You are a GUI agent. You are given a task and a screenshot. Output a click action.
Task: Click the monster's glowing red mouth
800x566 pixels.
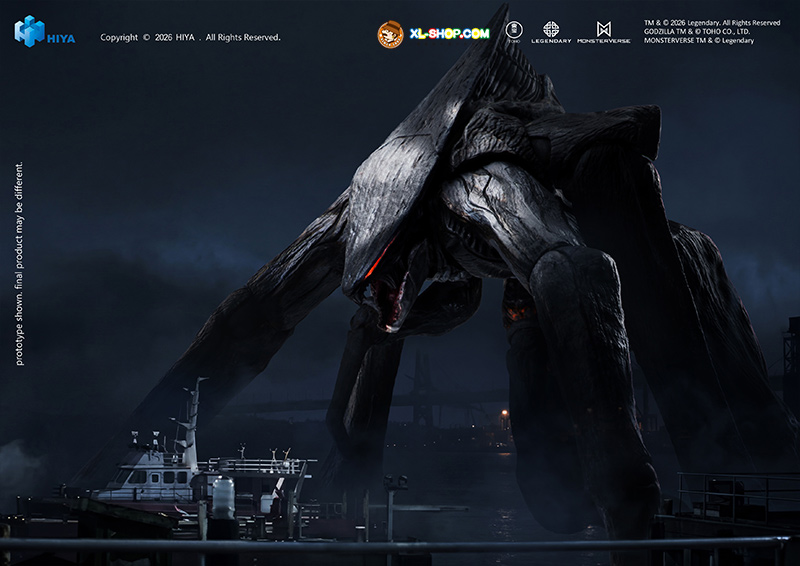387,287
